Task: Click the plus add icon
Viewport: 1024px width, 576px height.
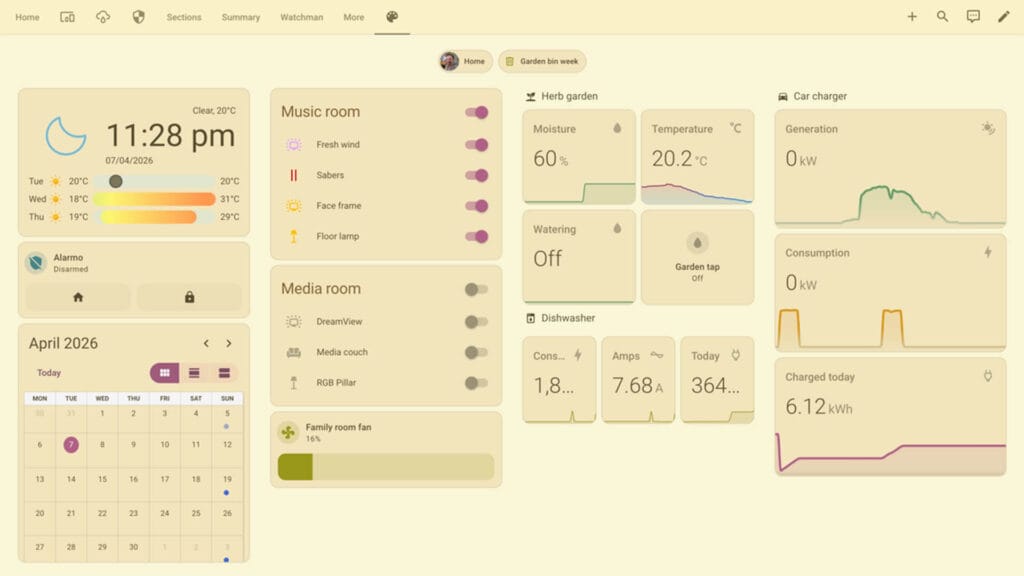Action: point(912,16)
